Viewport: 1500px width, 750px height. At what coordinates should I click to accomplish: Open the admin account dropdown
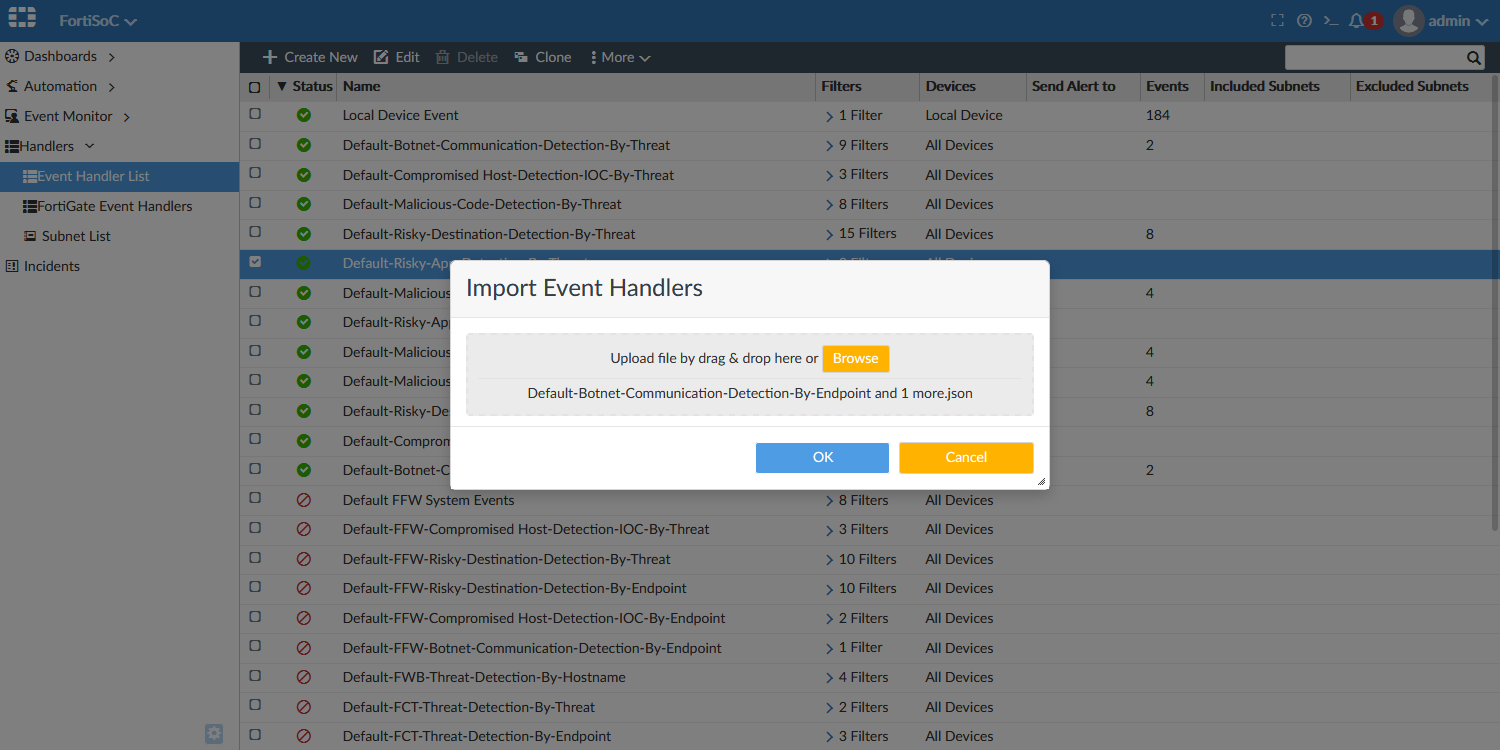(x=1441, y=19)
